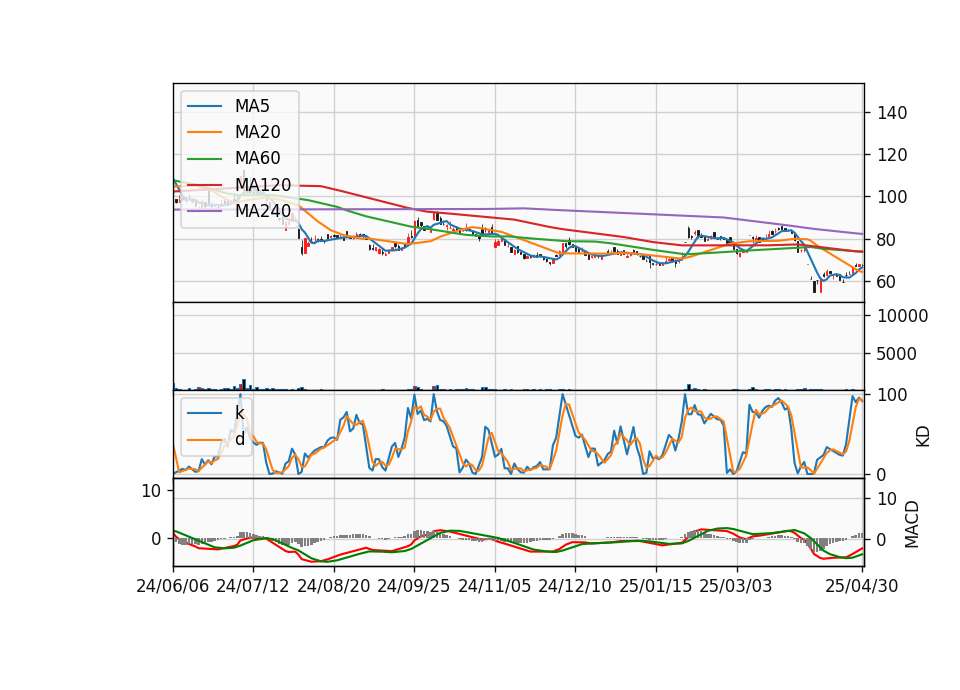
Task: Click the 5000 volume axis tick
Action: [x=897, y=354]
